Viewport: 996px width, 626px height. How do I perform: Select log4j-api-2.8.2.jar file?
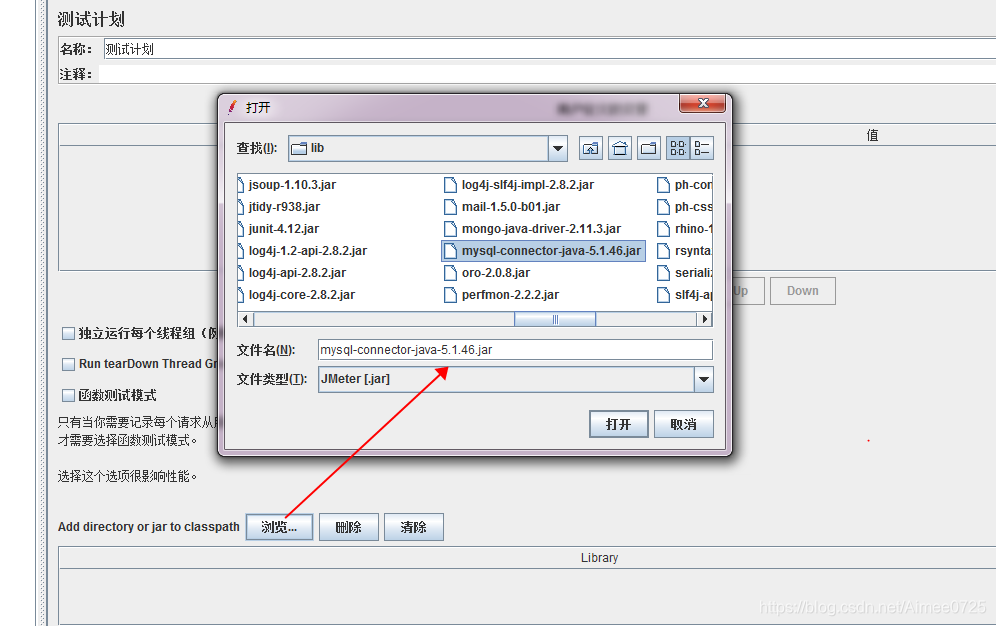tap(297, 273)
